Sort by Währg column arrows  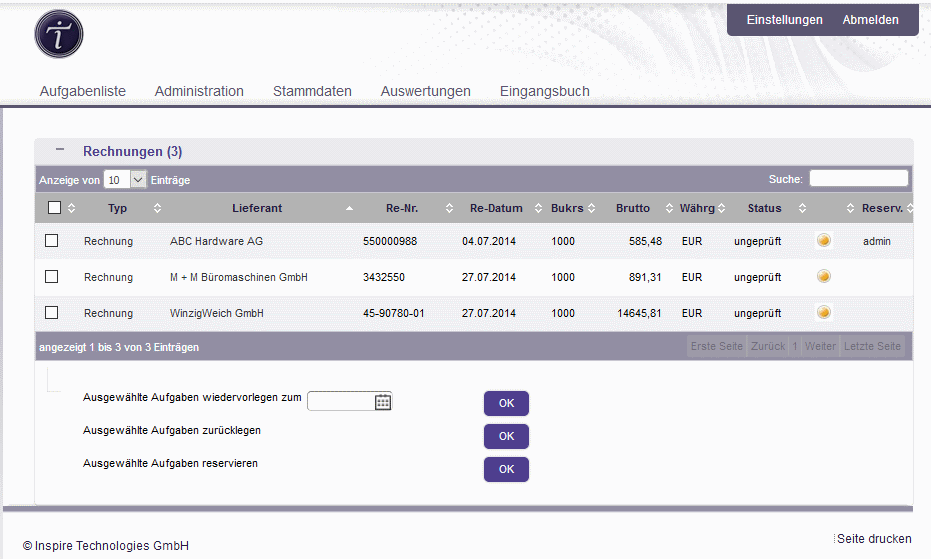pos(721,208)
